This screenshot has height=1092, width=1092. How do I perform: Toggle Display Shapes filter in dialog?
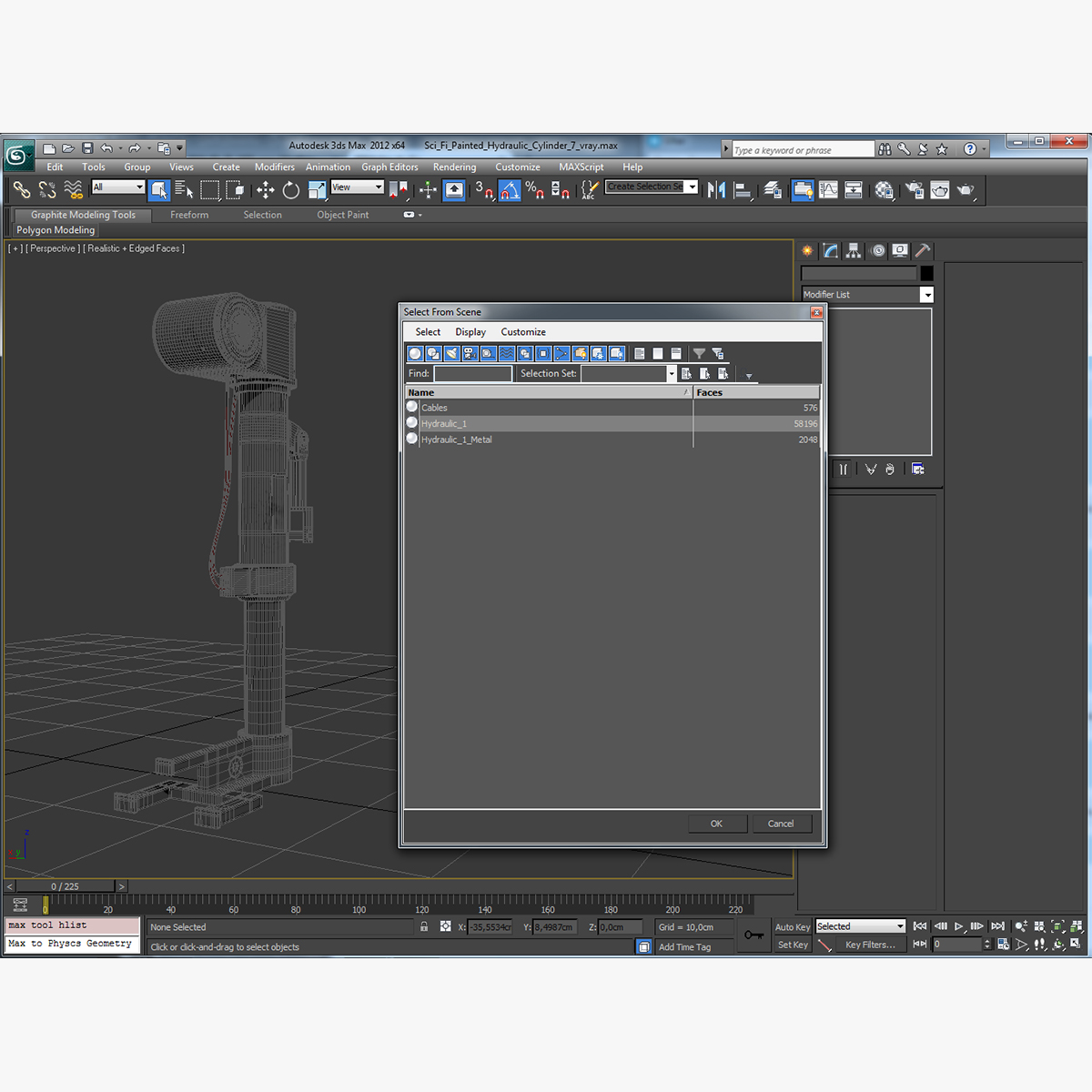(433, 353)
